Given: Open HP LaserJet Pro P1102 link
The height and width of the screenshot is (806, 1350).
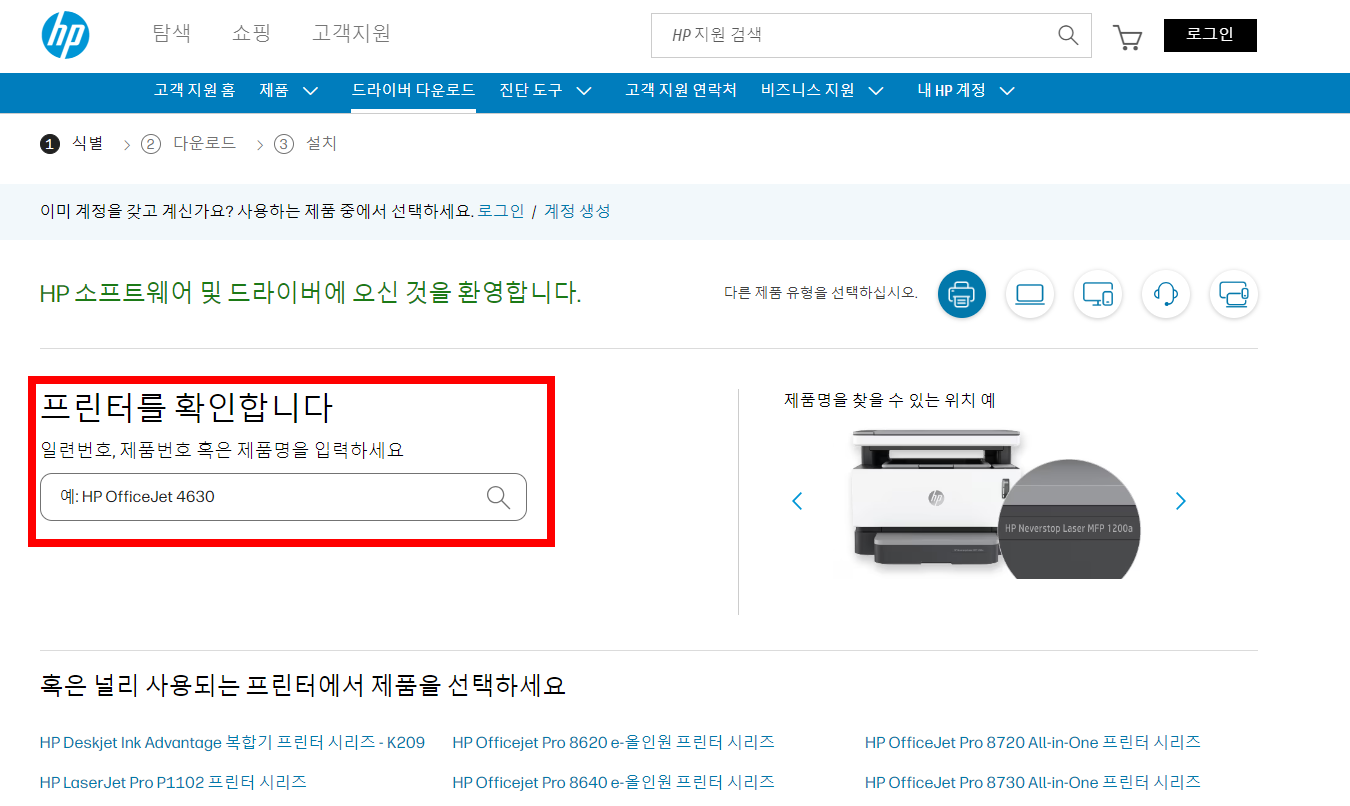Looking at the screenshot, I should pos(173,782).
